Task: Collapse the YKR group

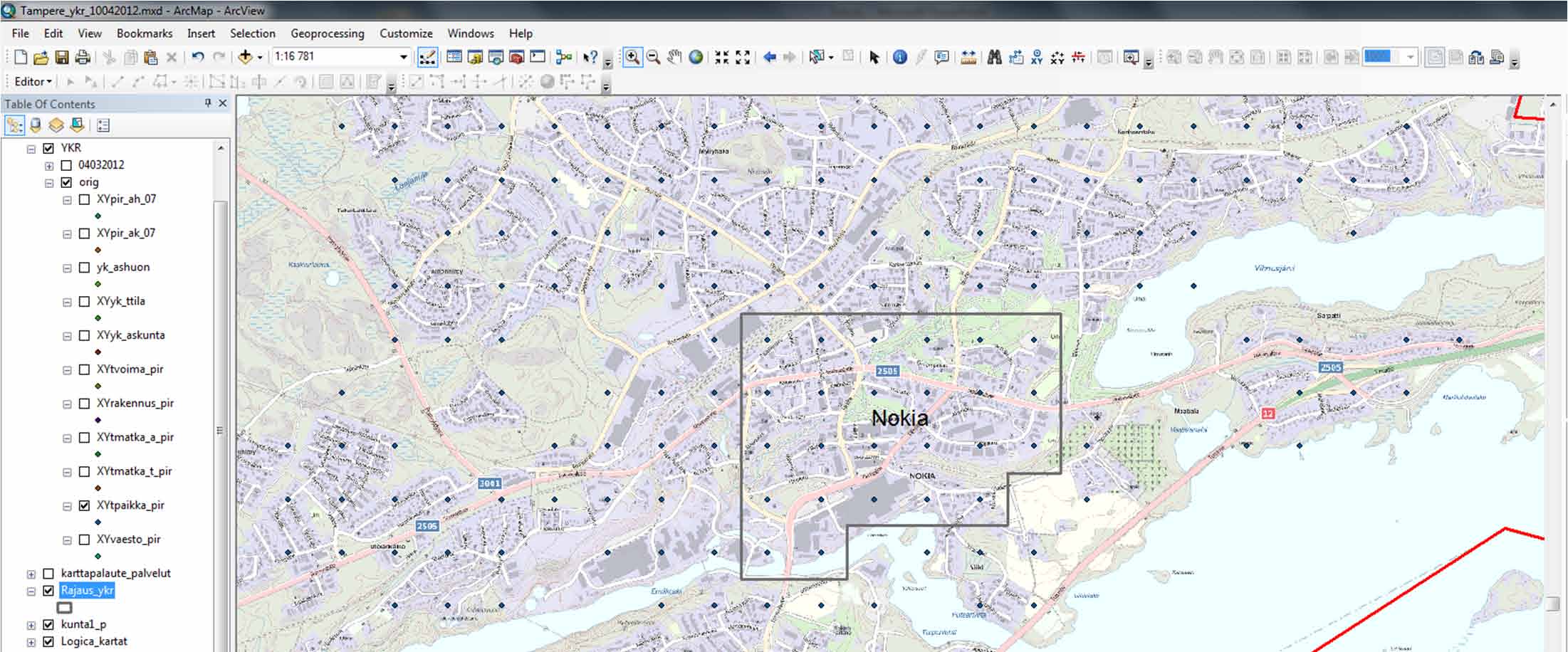Action: point(31,149)
